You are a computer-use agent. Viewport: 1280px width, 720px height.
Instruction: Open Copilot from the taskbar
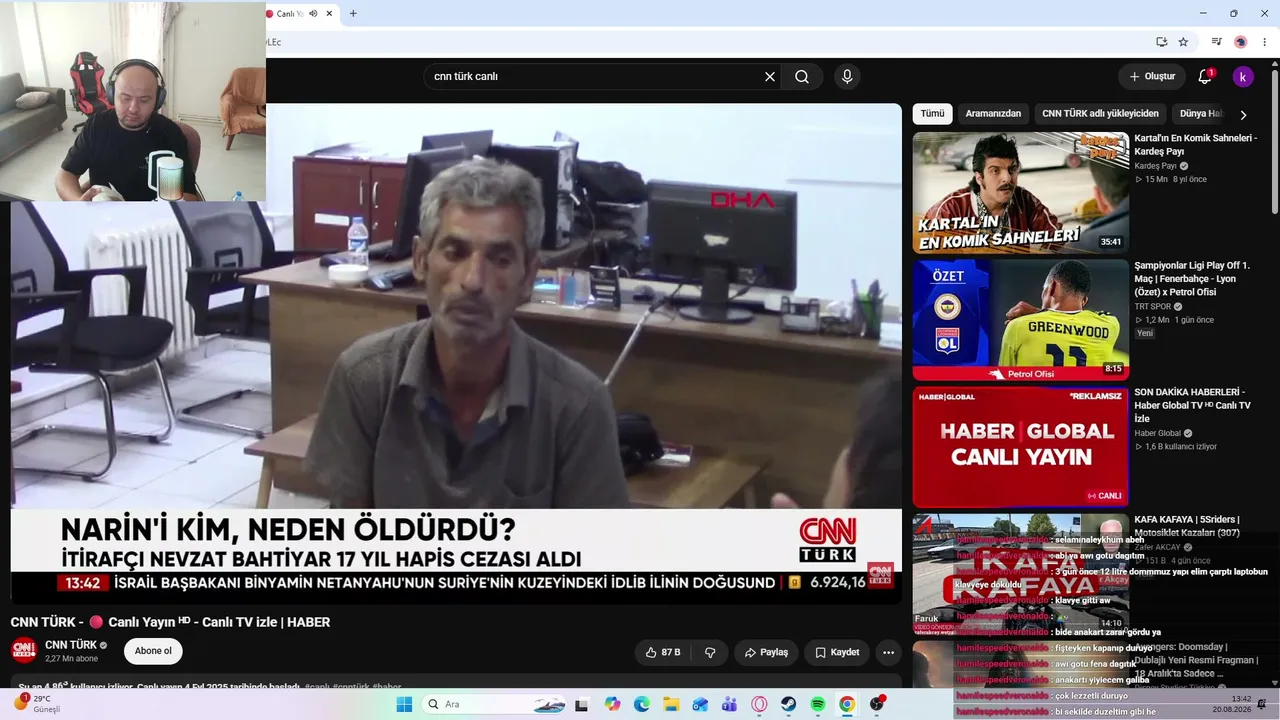pyautogui.click(x=612, y=704)
